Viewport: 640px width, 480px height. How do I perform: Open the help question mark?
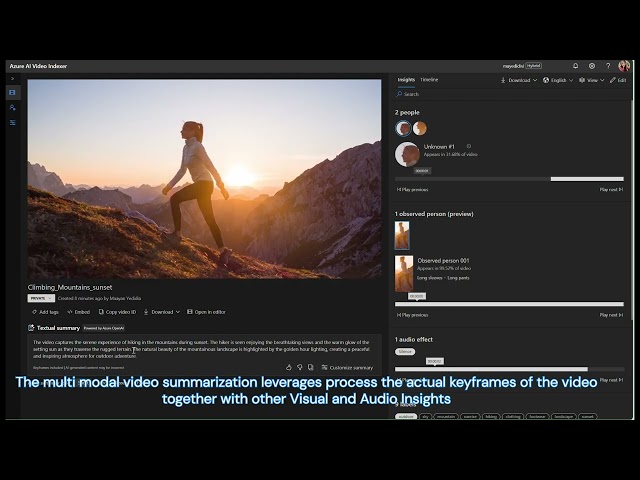pyautogui.click(x=608, y=66)
